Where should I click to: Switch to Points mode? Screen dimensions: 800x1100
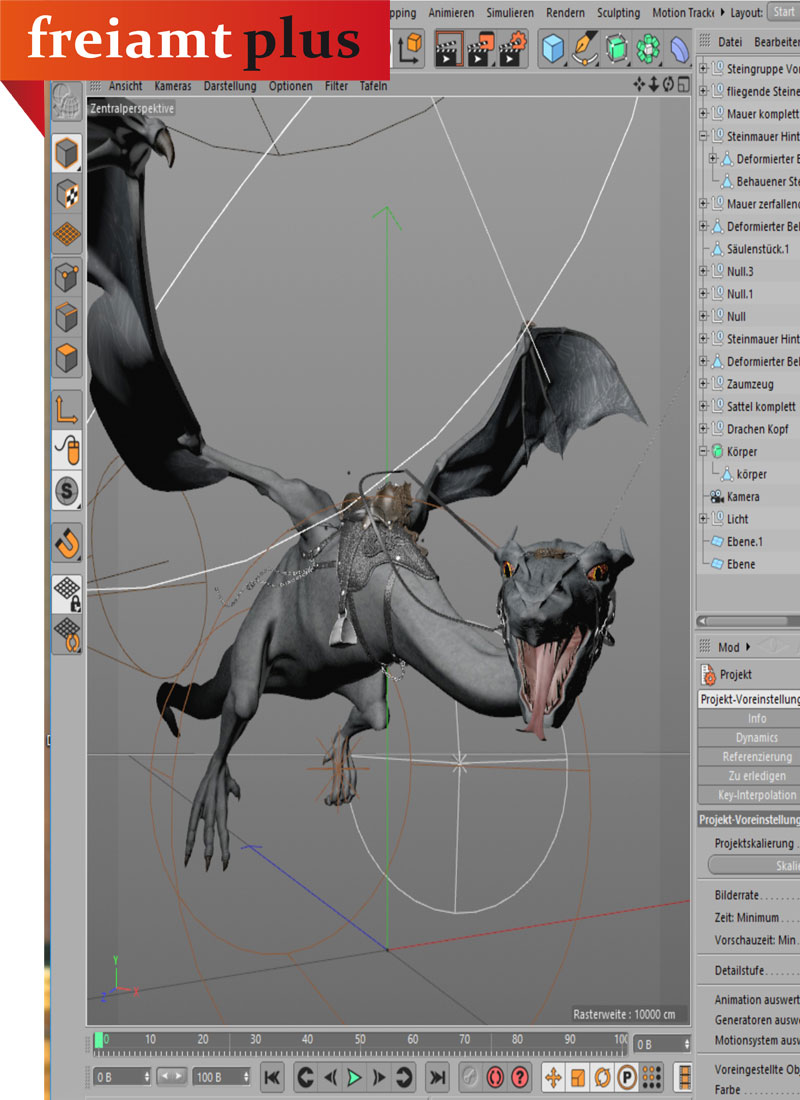pos(67,277)
